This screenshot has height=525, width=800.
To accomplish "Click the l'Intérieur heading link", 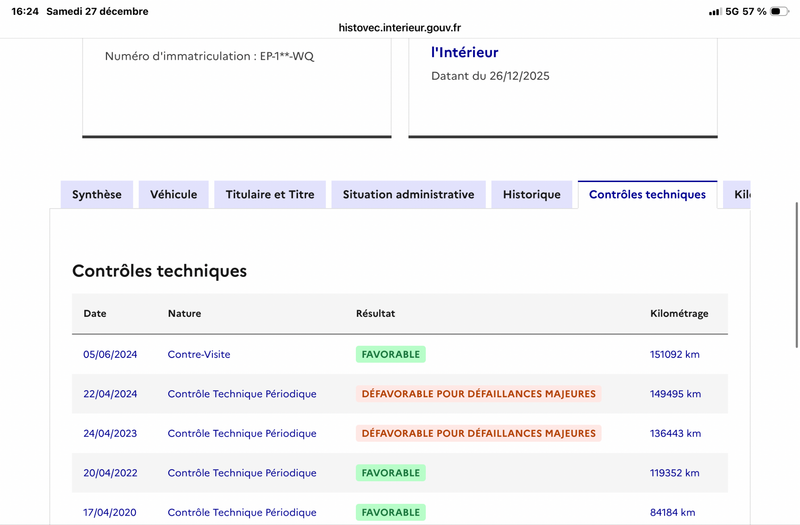I will pyautogui.click(x=464, y=52).
